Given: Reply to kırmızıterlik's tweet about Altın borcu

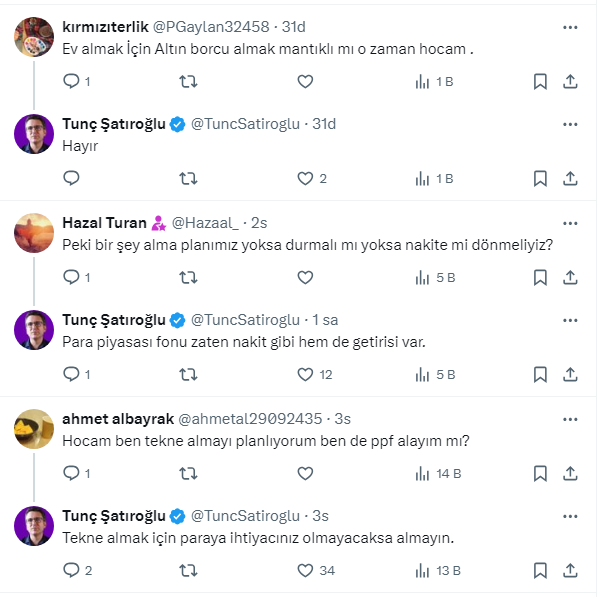Looking at the screenshot, I should click(71, 81).
